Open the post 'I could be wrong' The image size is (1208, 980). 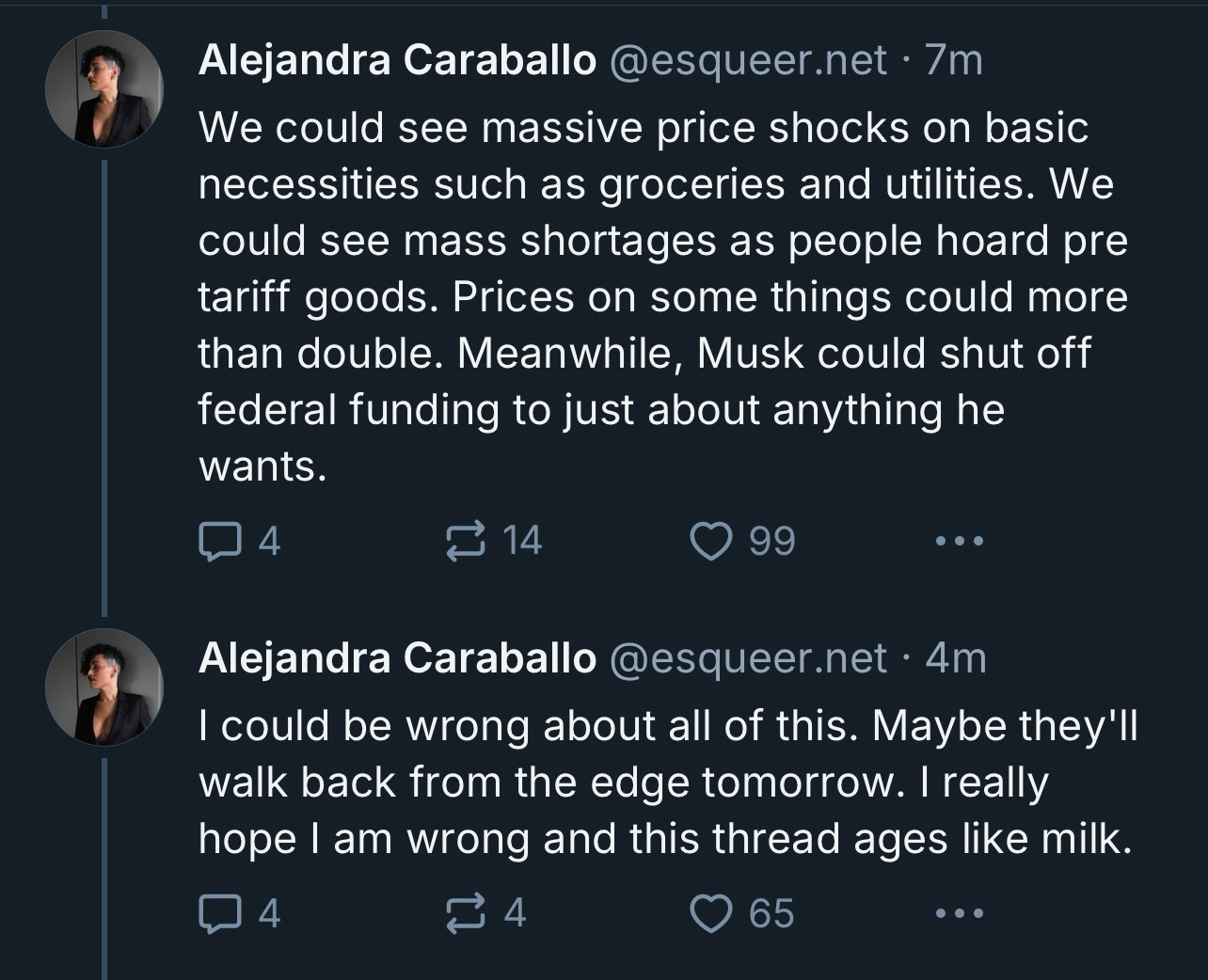668,782
